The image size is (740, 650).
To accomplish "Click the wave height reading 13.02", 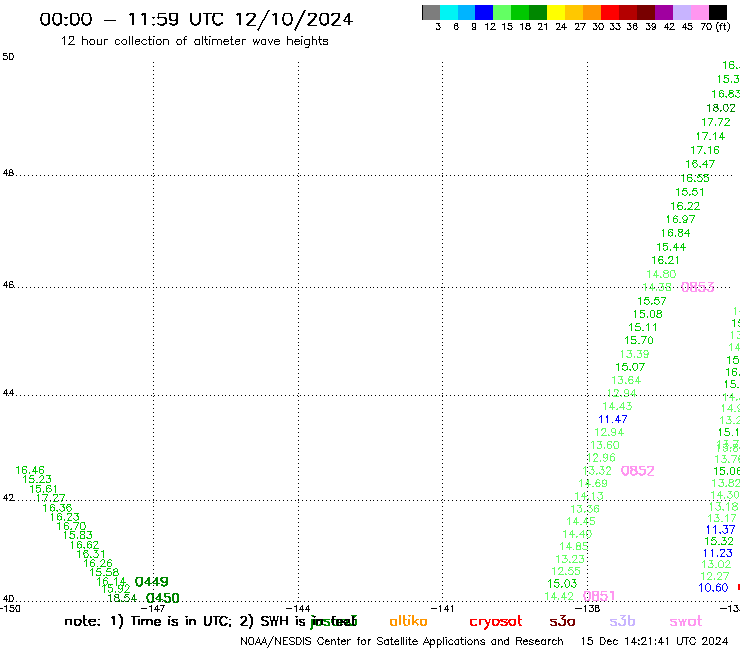I will pyautogui.click(x=716, y=565).
